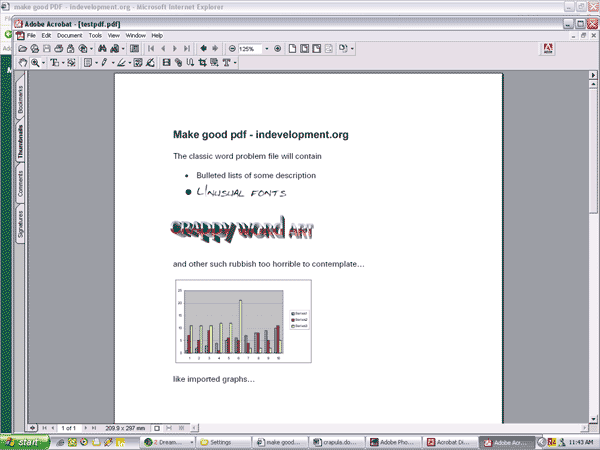Click the Digital Signature pen icon

pos(150,63)
